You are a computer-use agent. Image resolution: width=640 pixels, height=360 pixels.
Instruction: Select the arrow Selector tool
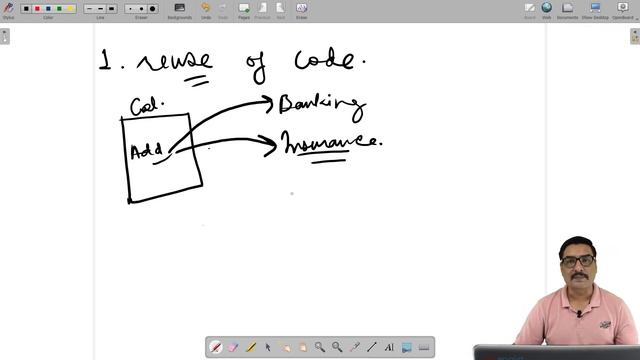268,347
